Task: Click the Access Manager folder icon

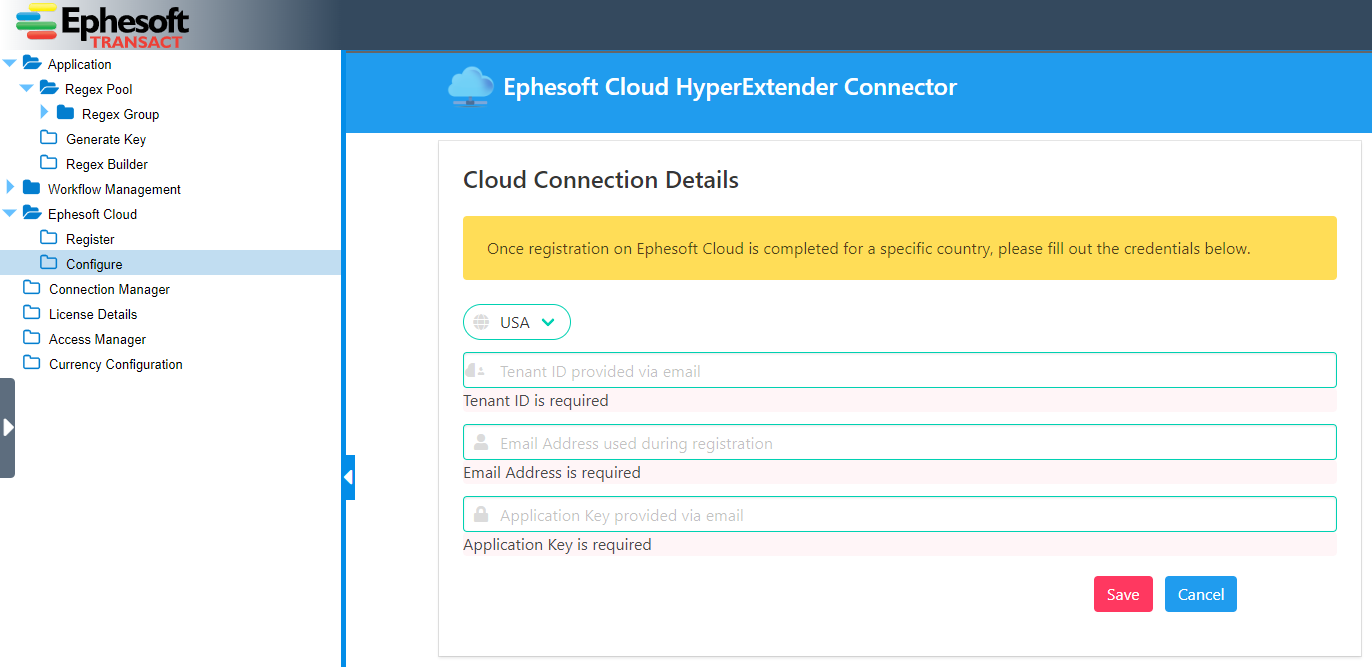Action: (x=32, y=338)
